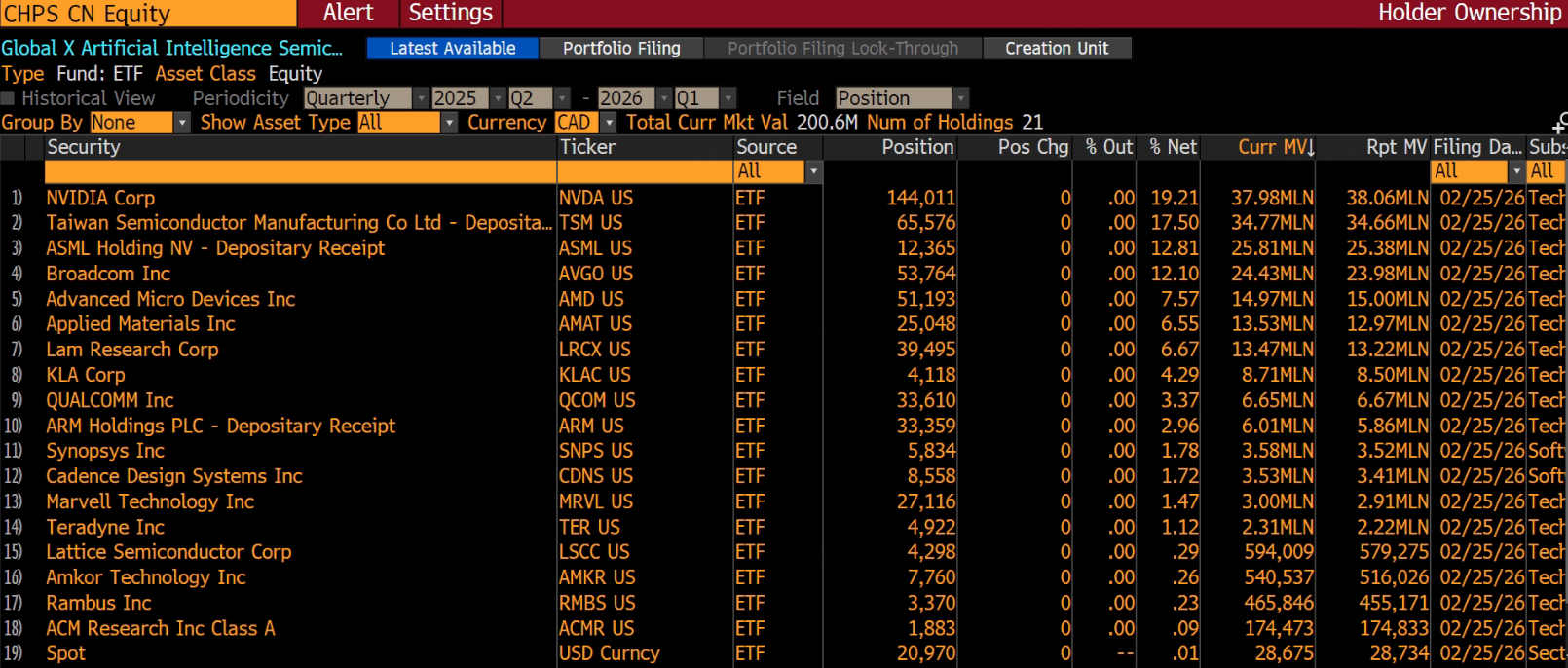Enable the Historical View checkbox
1568x668 pixels.
[8, 98]
